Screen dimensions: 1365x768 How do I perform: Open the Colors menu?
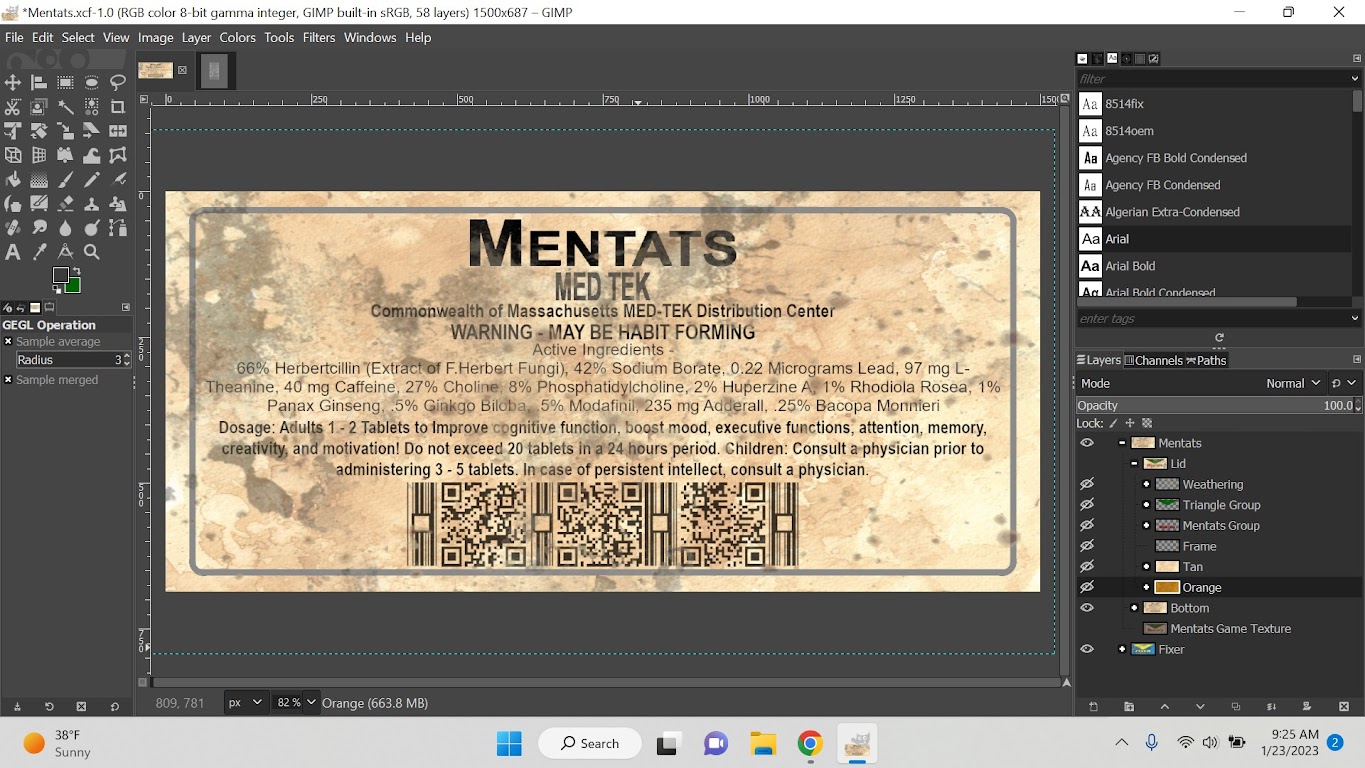(x=238, y=37)
